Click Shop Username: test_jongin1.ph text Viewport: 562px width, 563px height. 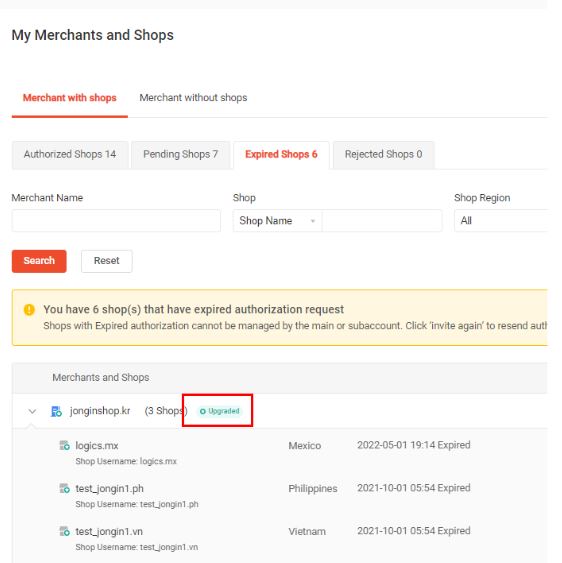[137, 504]
